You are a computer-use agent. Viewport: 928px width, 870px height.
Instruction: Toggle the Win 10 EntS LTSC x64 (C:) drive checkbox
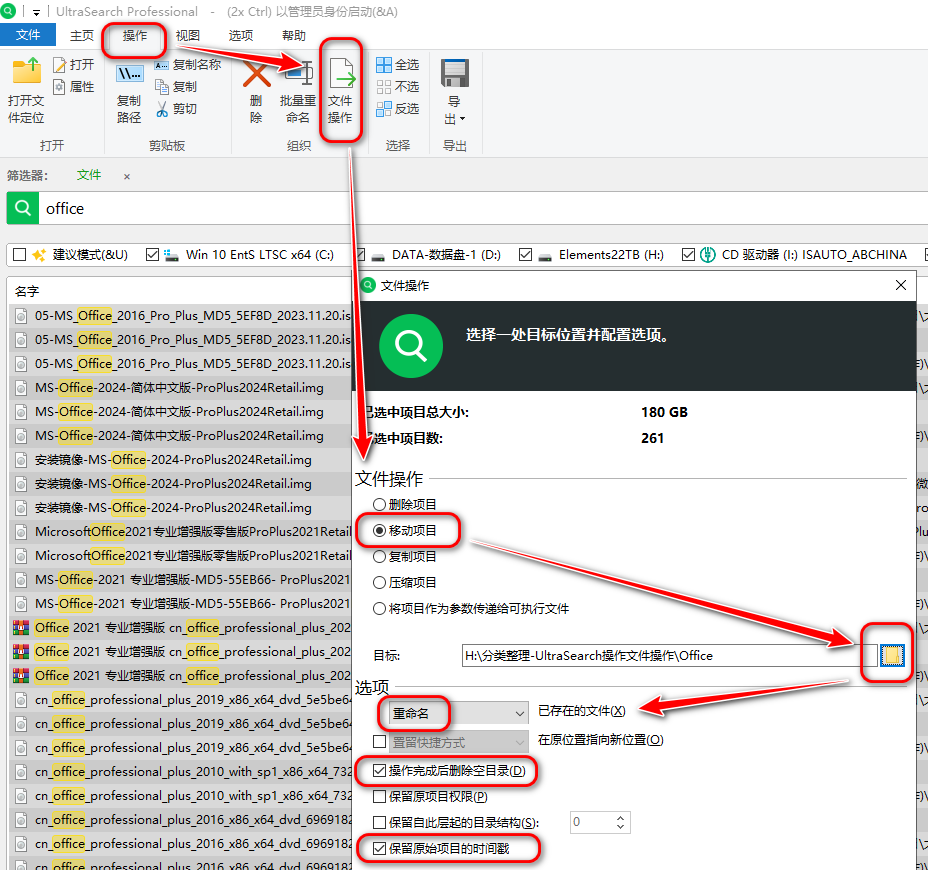tap(152, 254)
